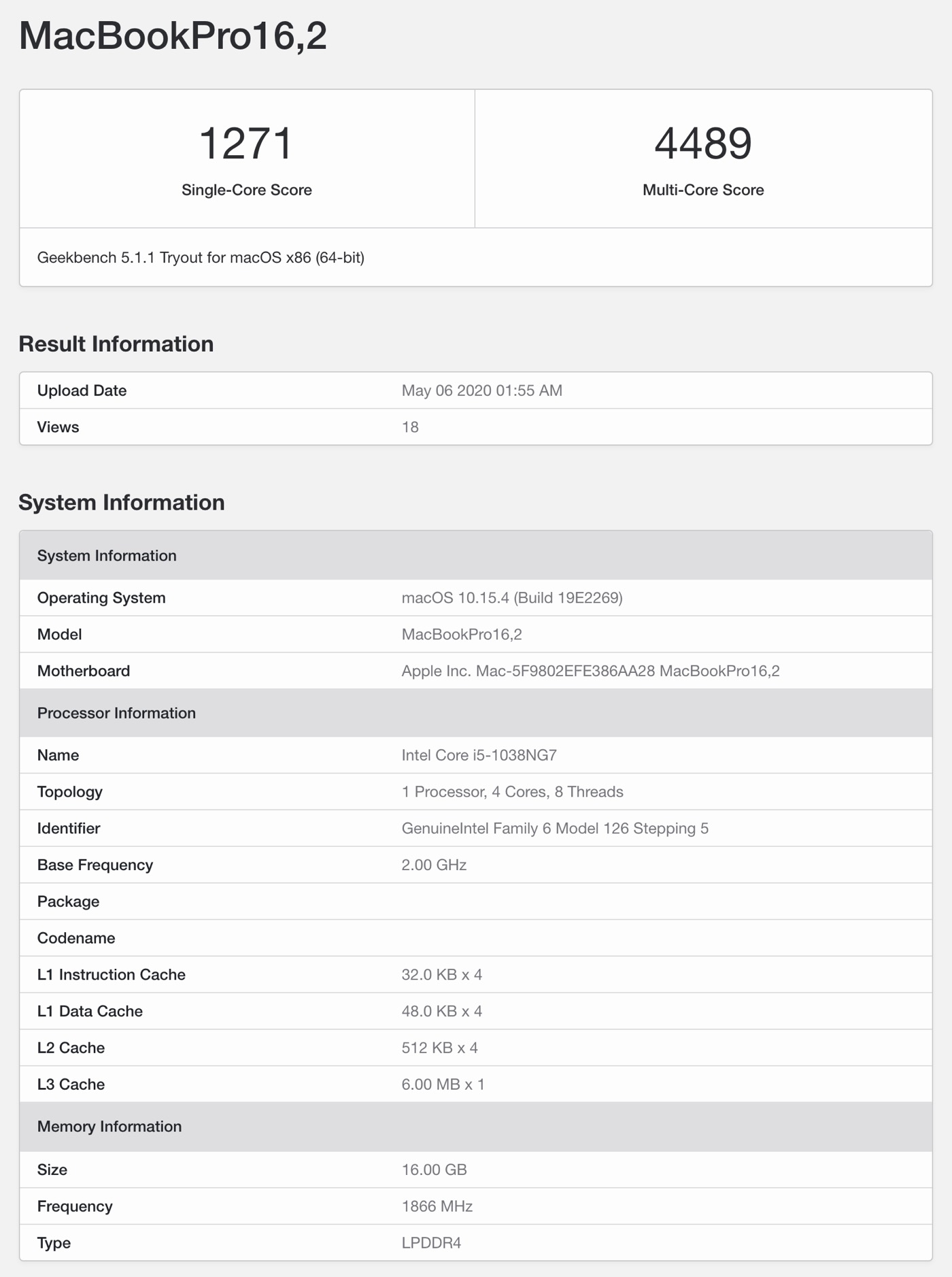Click the 2.00 GHz base frequency value
Viewport: 952px width, 1277px height.
coord(434,865)
